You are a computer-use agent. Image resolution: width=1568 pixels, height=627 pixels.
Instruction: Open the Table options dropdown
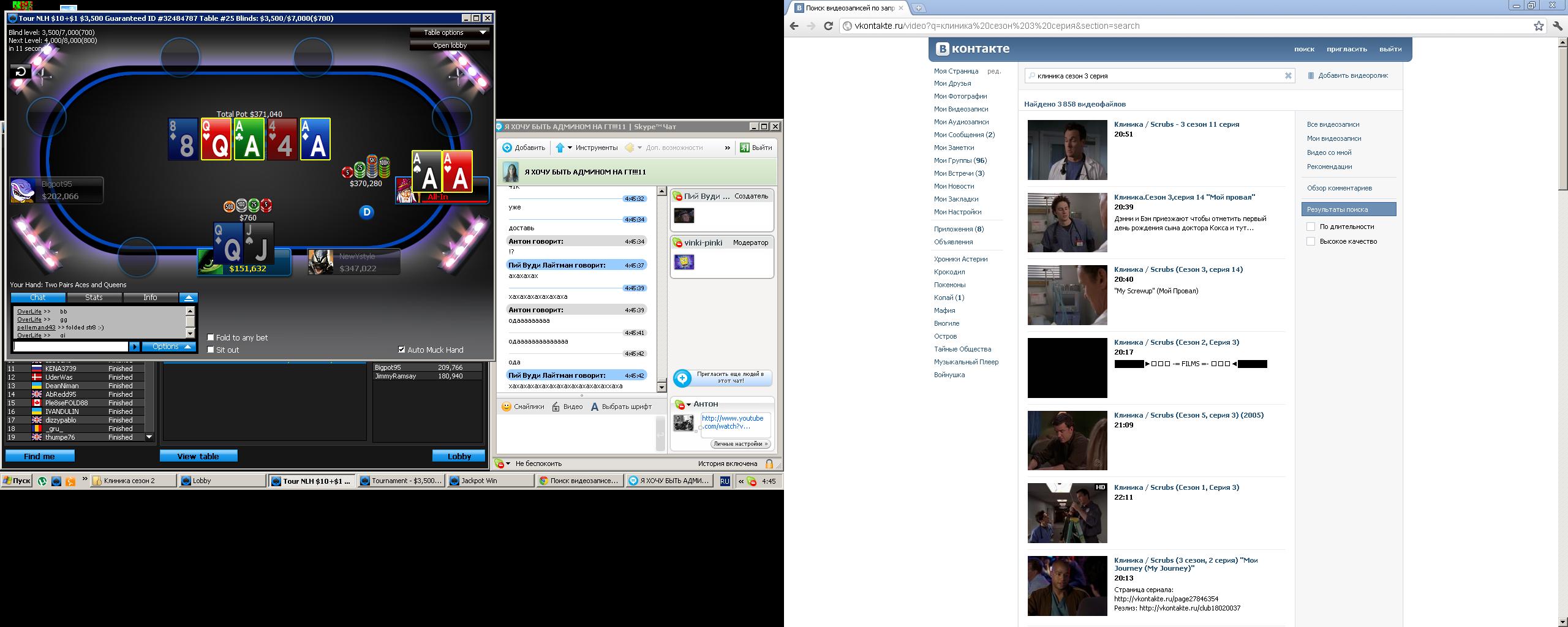pyautogui.click(x=450, y=32)
